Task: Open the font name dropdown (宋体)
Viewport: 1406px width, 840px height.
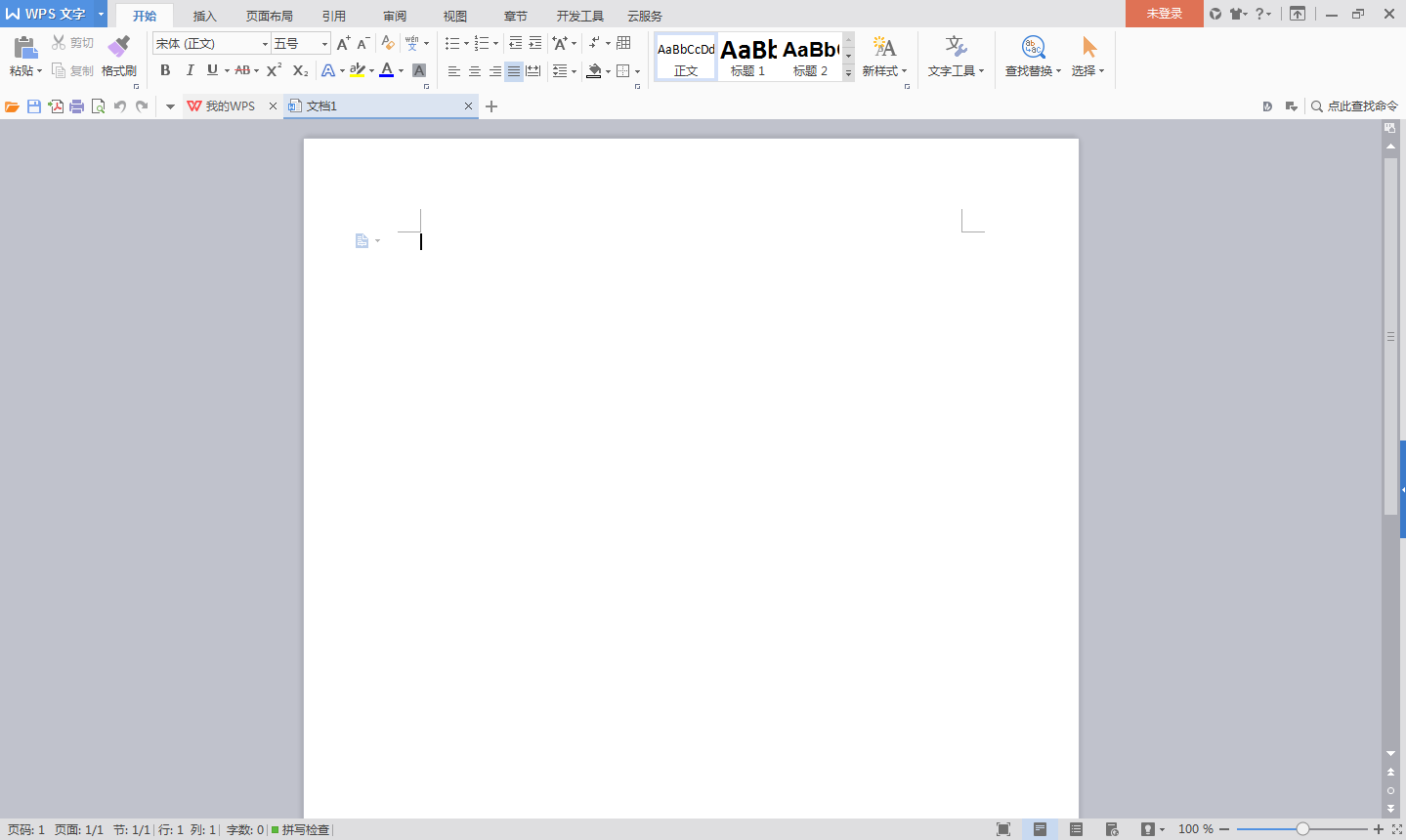Action: (x=265, y=44)
